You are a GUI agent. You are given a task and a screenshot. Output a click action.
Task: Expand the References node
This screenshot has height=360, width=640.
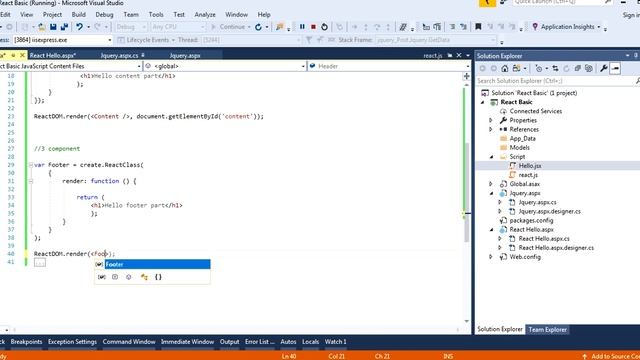(x=491, y=129)
